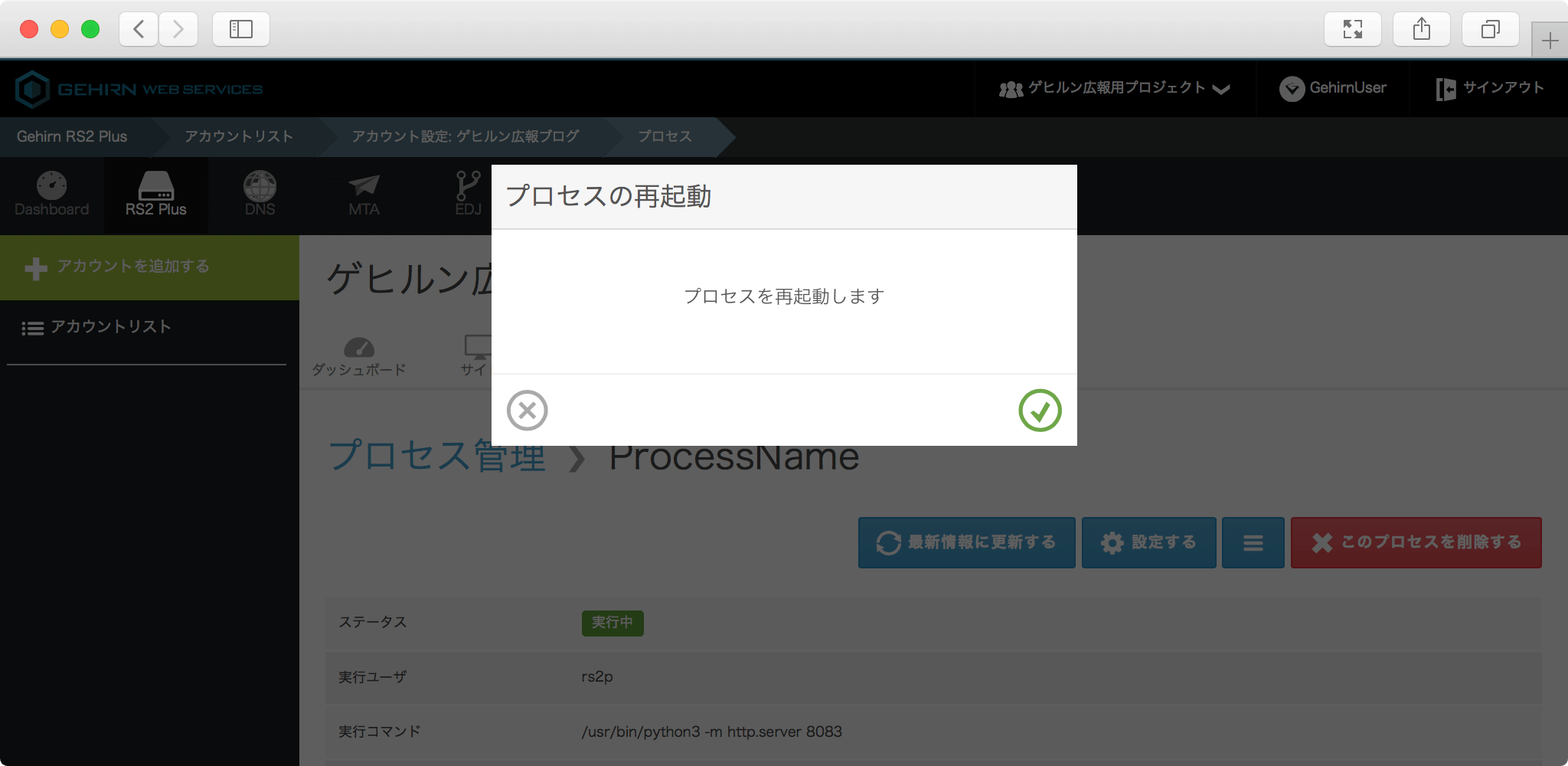The height and width of the screenshot is (766, 1568).
Task: Toggle the browser sidebar button
Action: 241,29
